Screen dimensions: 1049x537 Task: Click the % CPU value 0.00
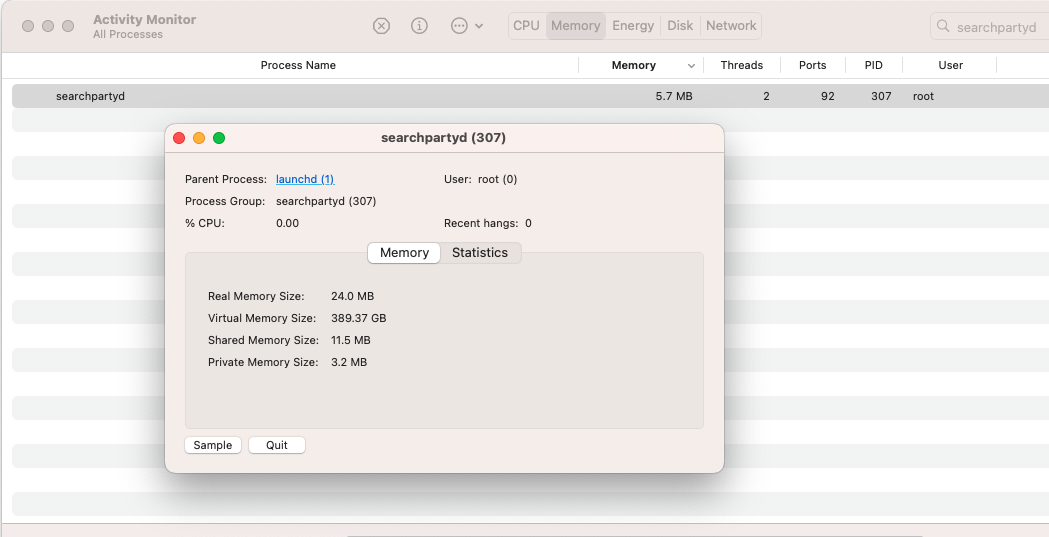[288, 223]
